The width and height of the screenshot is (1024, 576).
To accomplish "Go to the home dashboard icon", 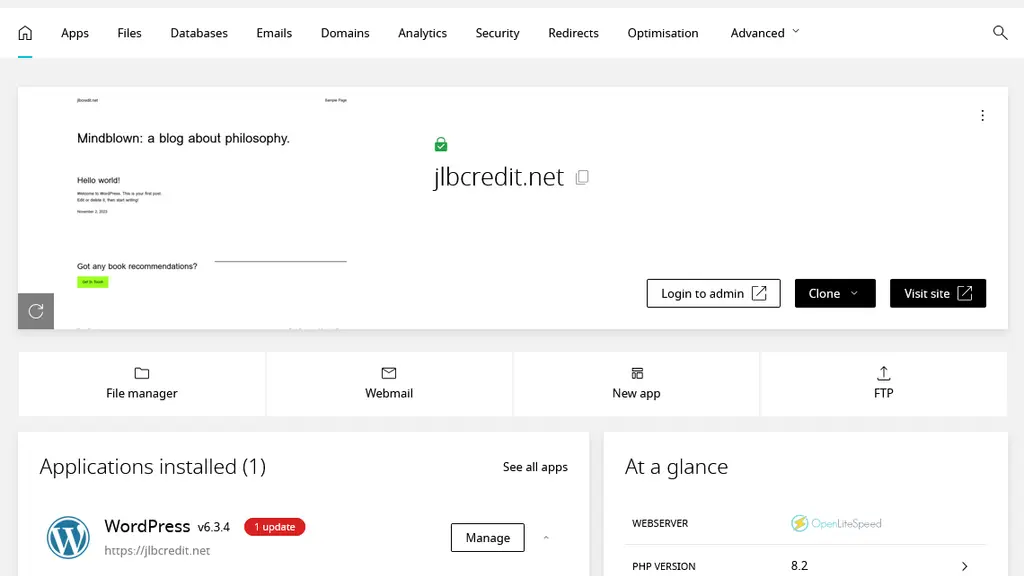I will tap(25, 33).
